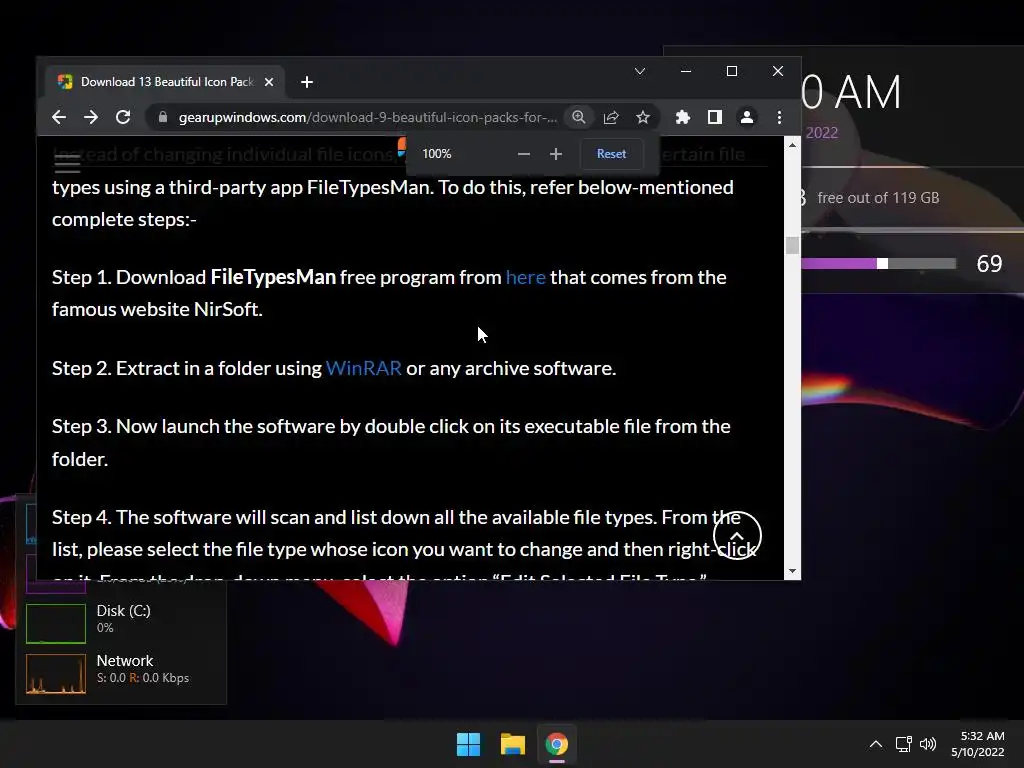Click the bold FileTypesMan text in Step 1
Image resolution: width=1024 pixels, height=768 pixels.
(273, 277)
